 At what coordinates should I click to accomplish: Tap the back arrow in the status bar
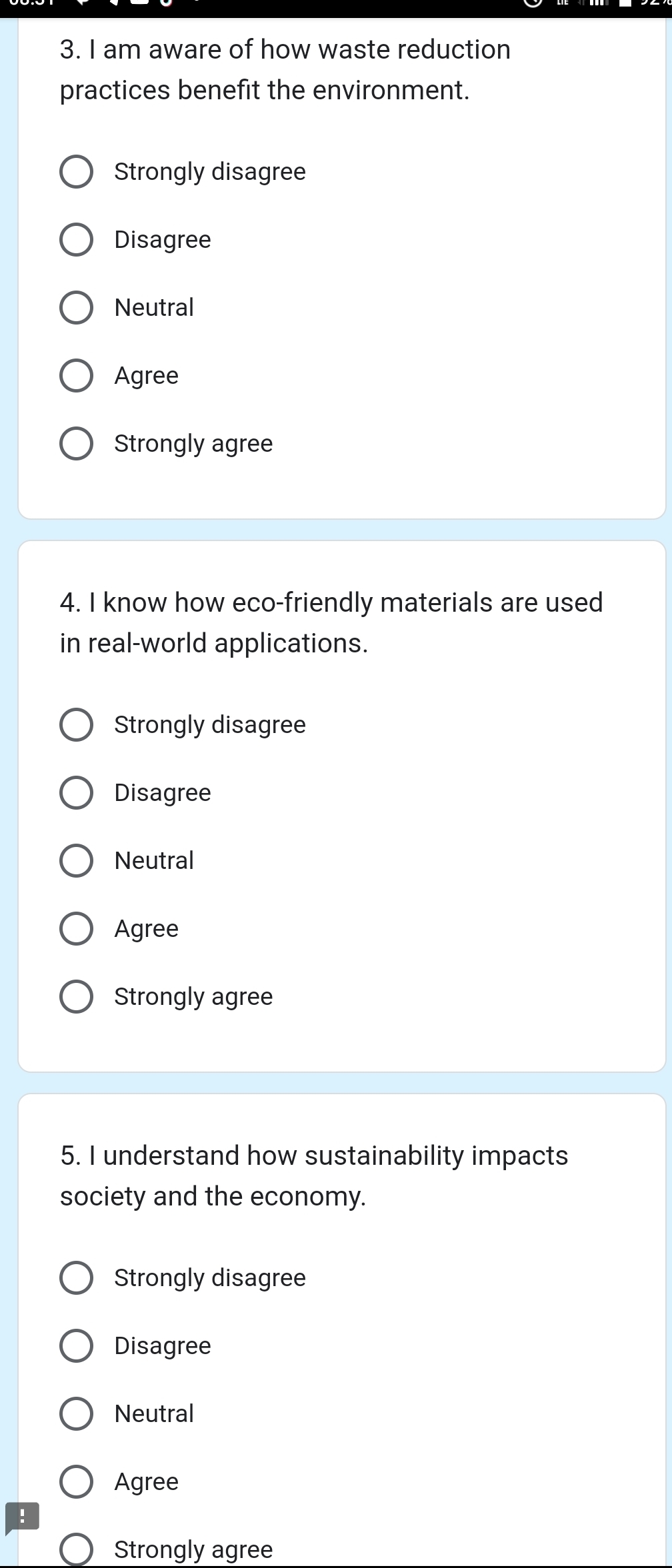[x=80, y=5]
